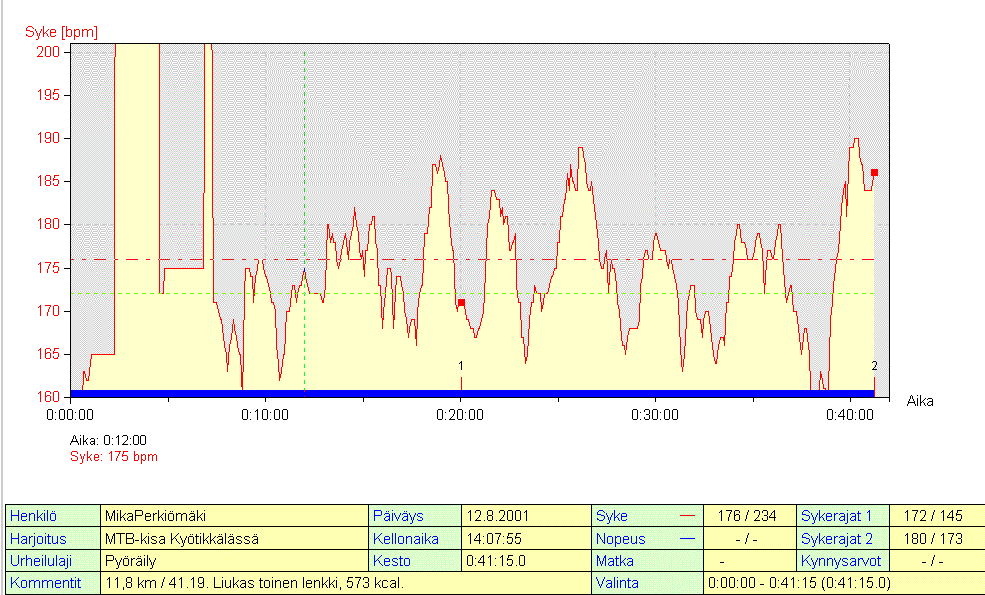985x595 pixels.
Task: Select lap number 2 on the timeline
Action: tap(874, 366)
